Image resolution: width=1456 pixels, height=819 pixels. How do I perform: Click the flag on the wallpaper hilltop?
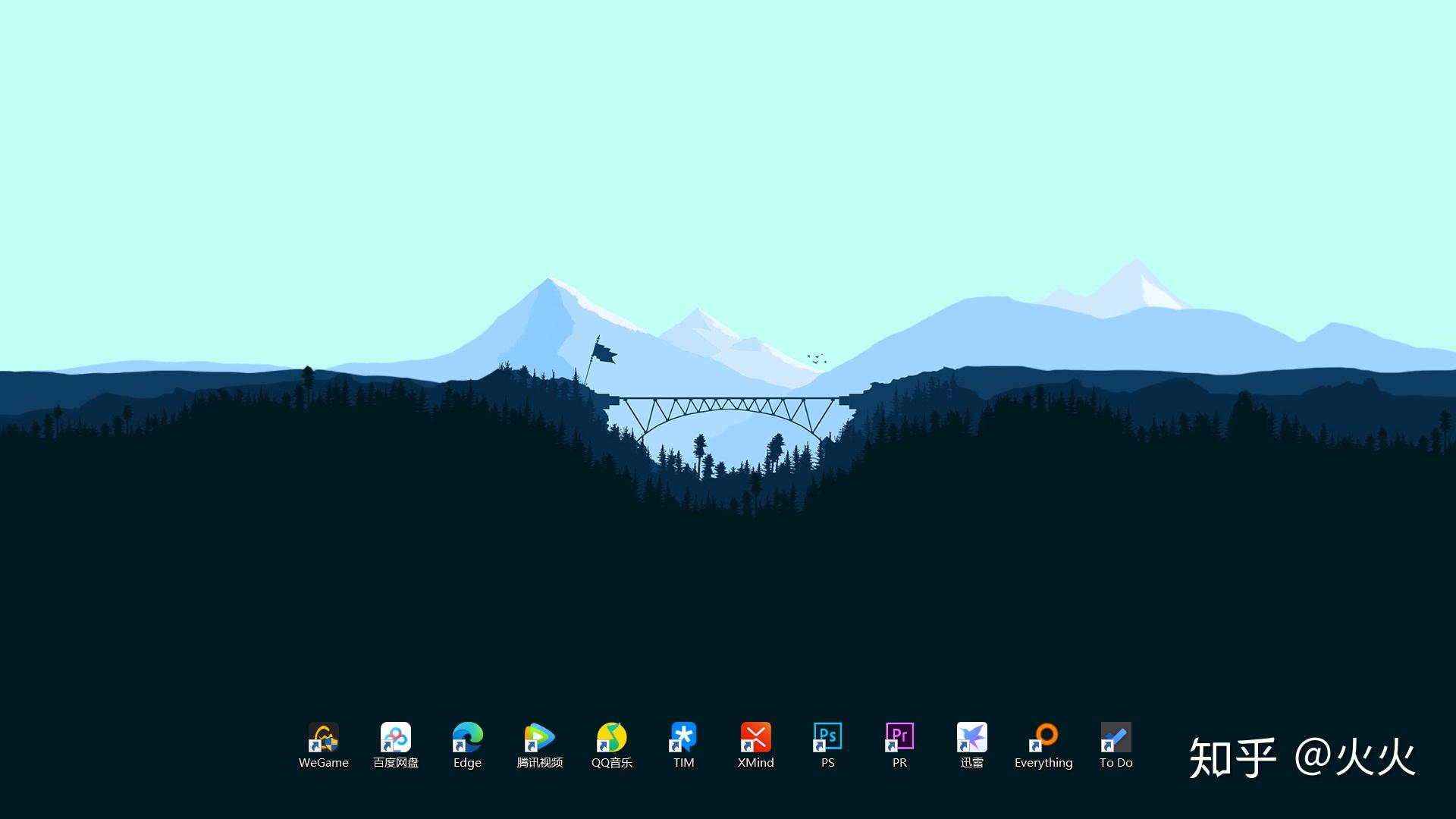pos(604,353)
